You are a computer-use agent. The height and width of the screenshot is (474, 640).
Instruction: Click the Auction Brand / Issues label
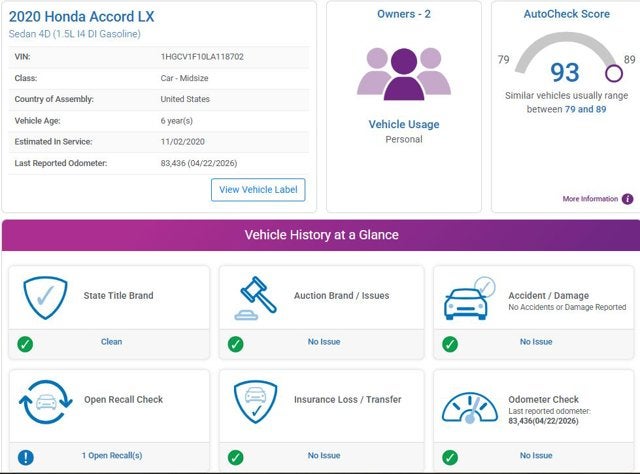pyautogui.click(x=341, y=296)
